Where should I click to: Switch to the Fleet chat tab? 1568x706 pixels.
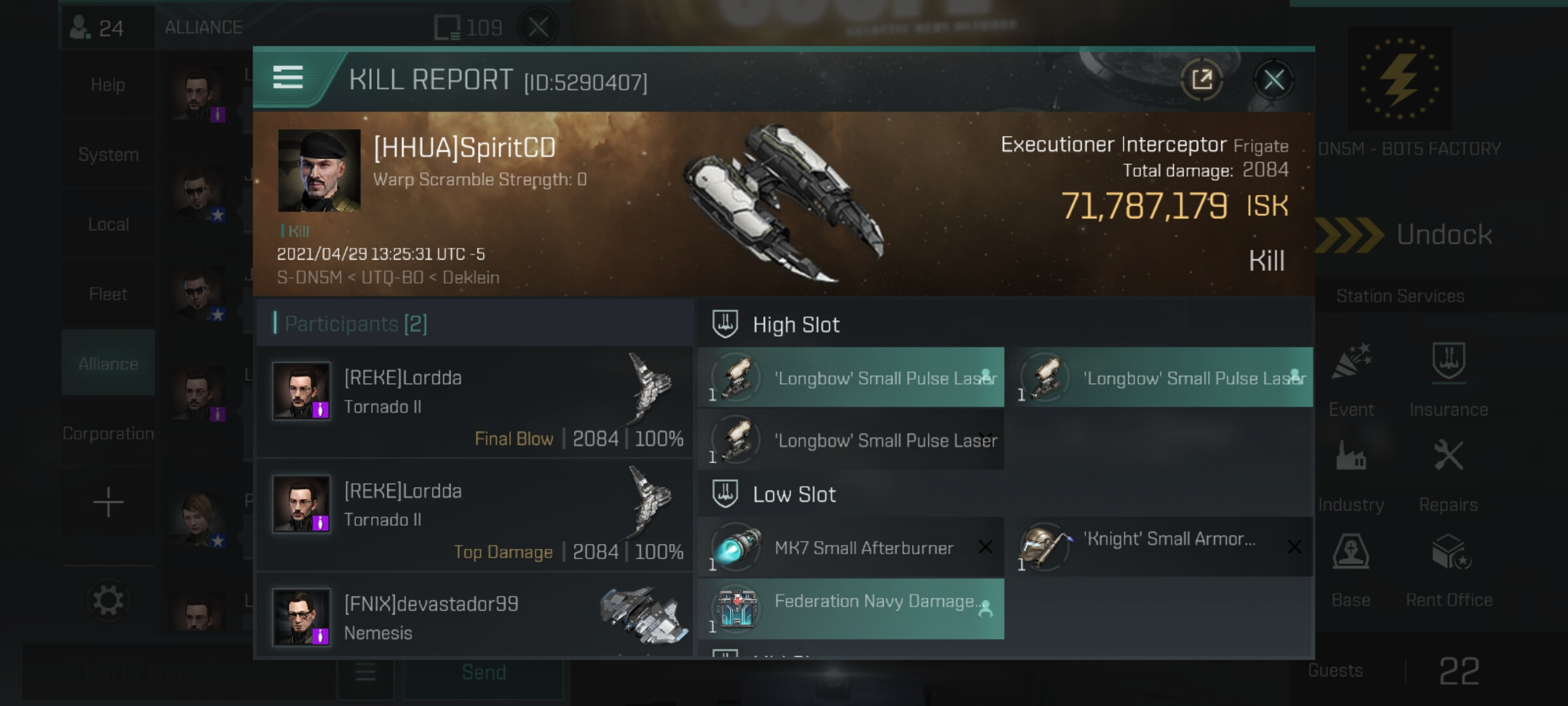click(x=108, y=294)
